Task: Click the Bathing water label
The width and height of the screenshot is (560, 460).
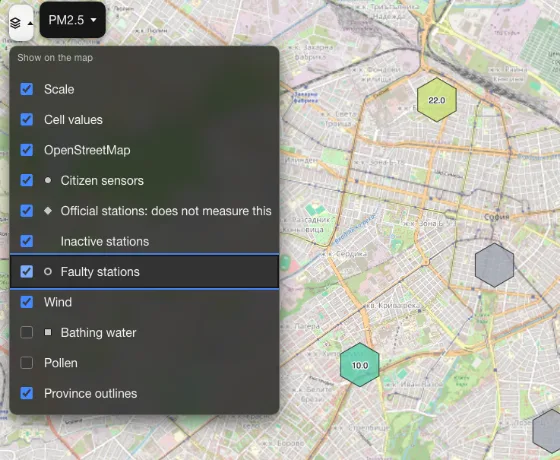Action: (x=98, y=333)
